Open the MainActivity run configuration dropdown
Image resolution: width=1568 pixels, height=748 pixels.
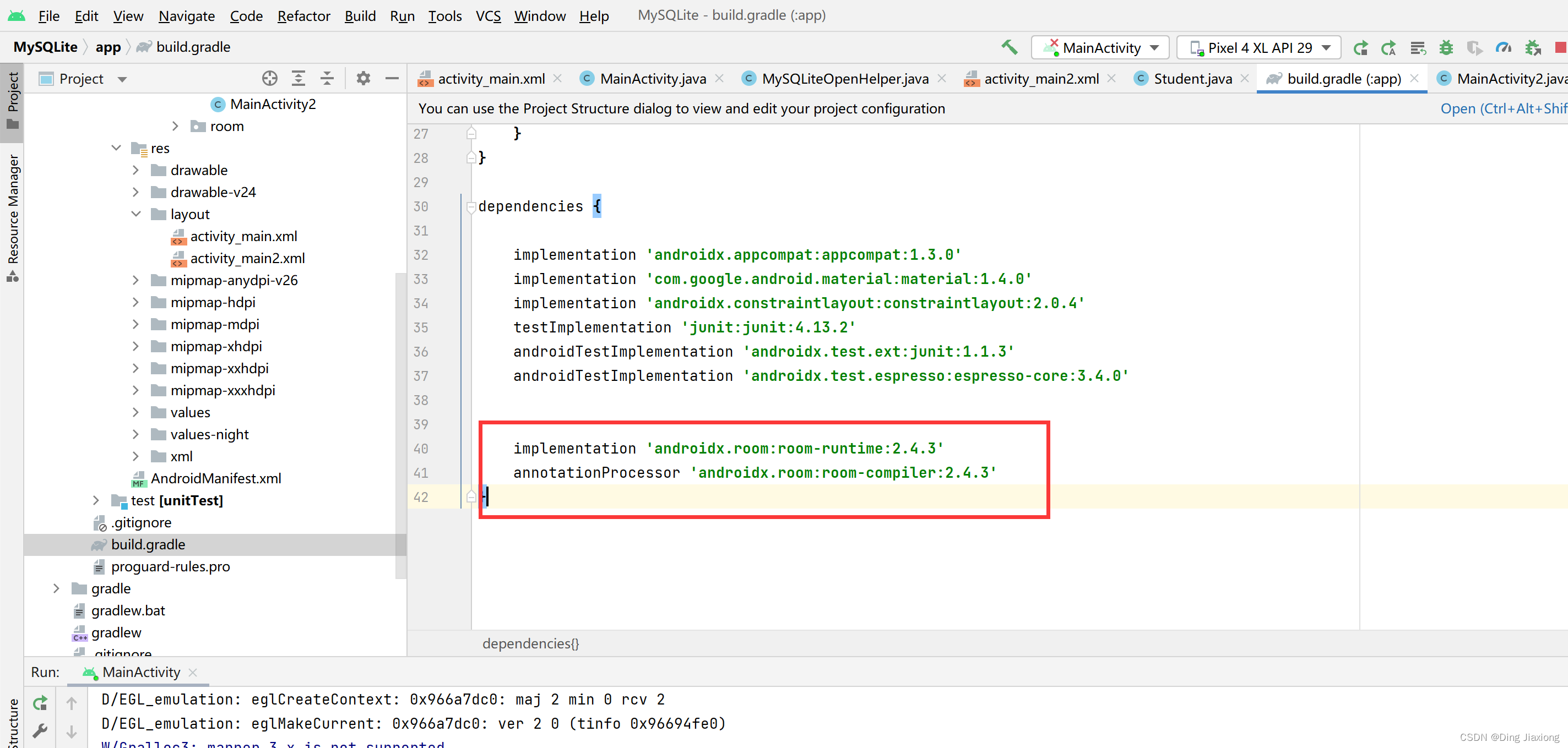pyautogui.click(x=1100, y=47)
